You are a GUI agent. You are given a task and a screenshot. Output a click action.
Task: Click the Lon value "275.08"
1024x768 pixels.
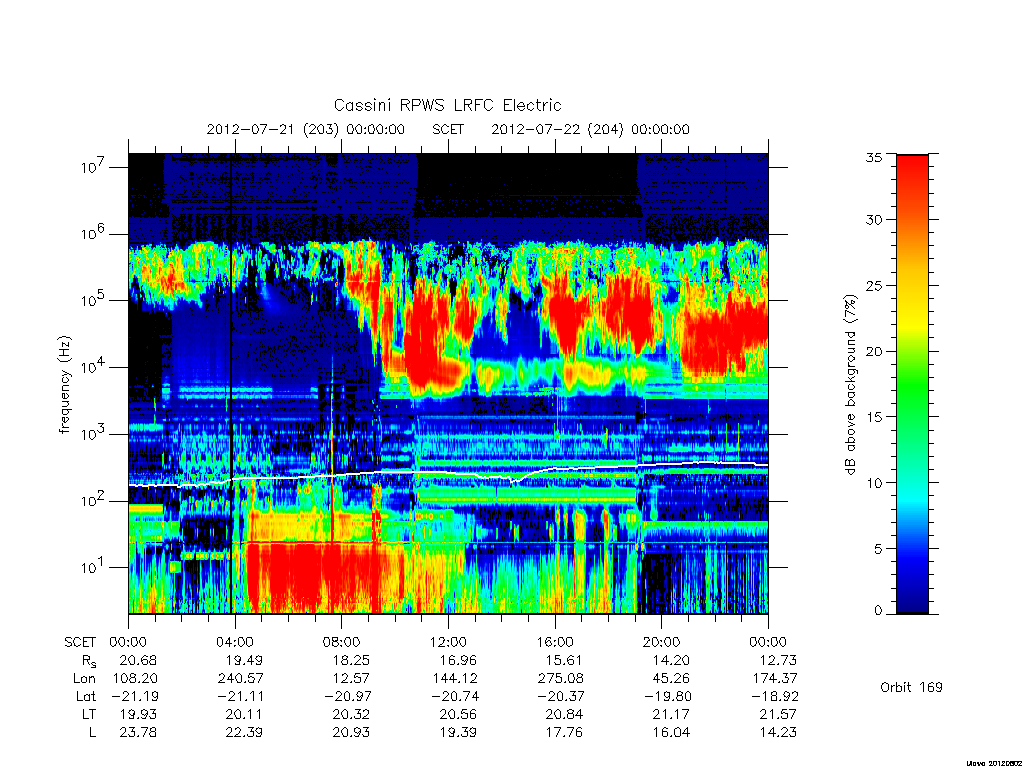coord(560,679)
